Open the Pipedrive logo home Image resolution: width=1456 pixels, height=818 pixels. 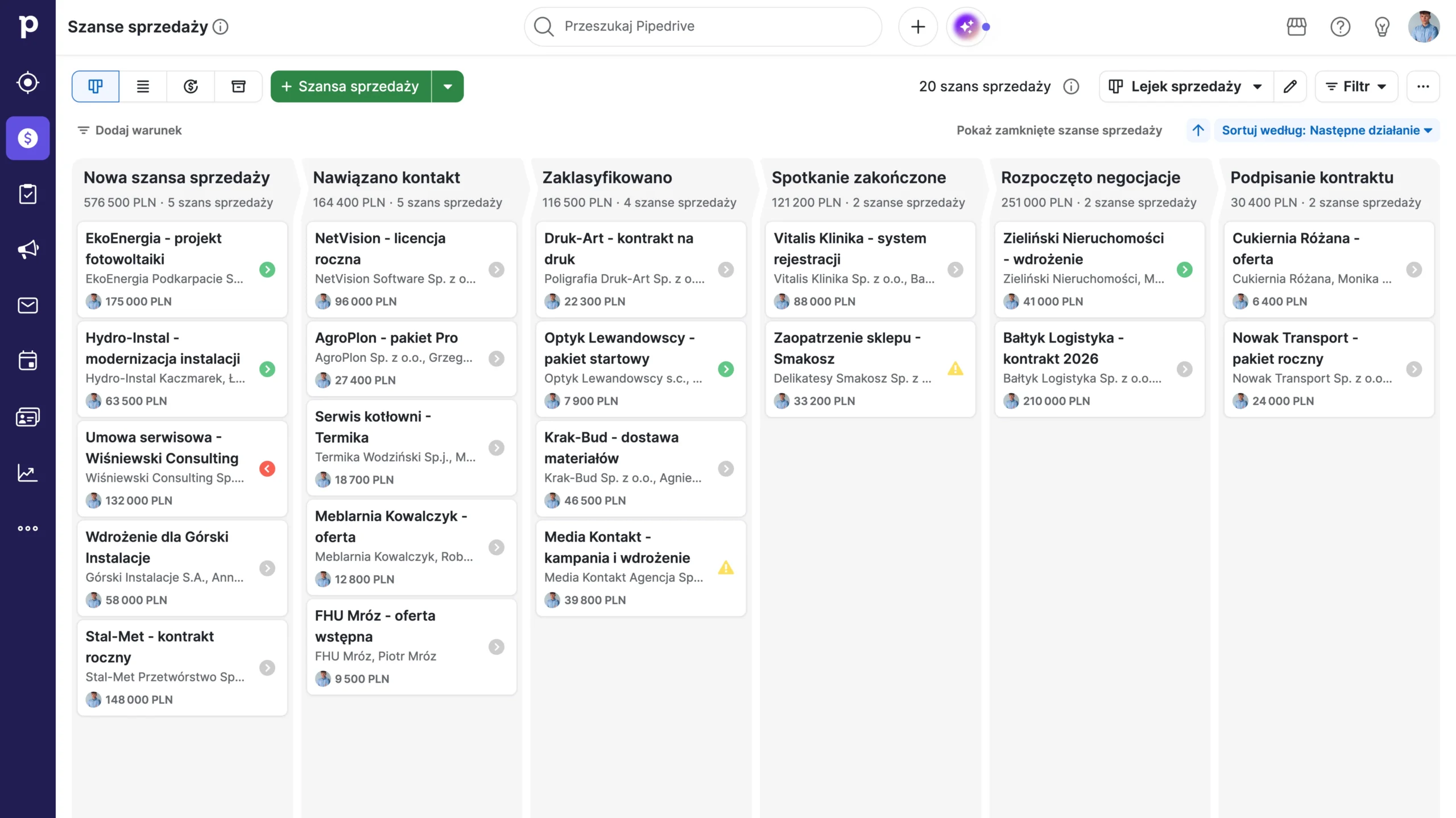[x=28, y=26]
